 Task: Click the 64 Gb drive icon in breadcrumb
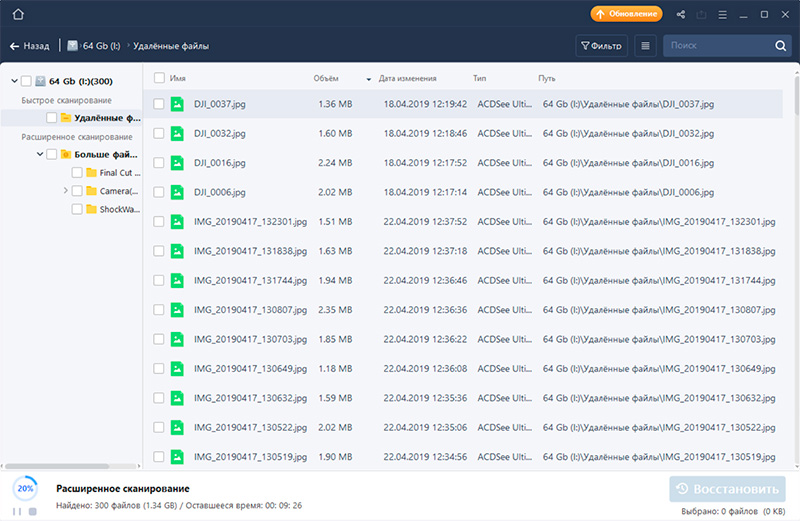pos(73,46)
